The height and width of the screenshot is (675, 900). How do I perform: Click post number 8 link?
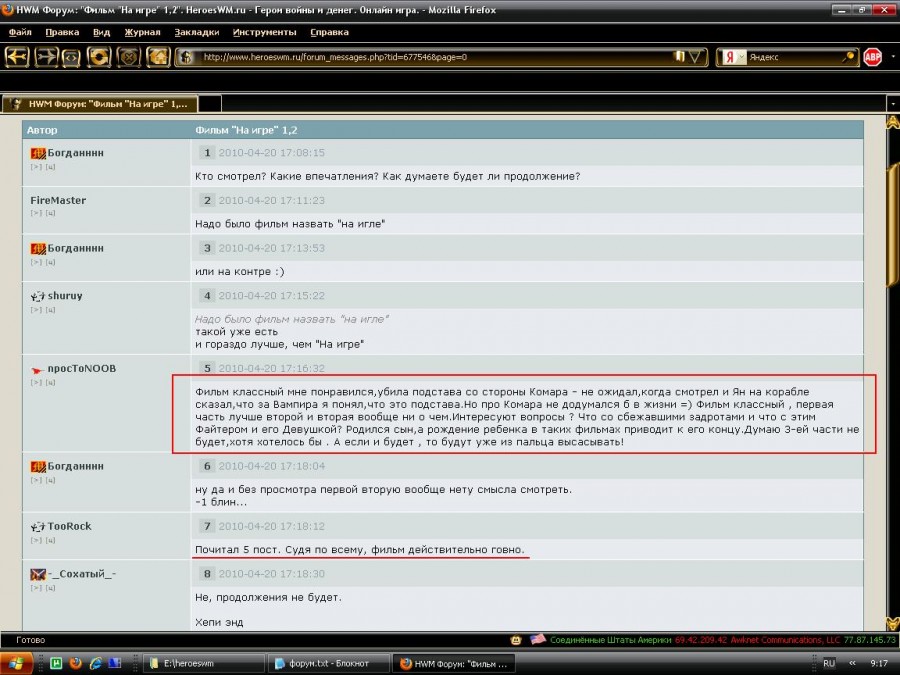pyautogui.click(x=207, y=573)
